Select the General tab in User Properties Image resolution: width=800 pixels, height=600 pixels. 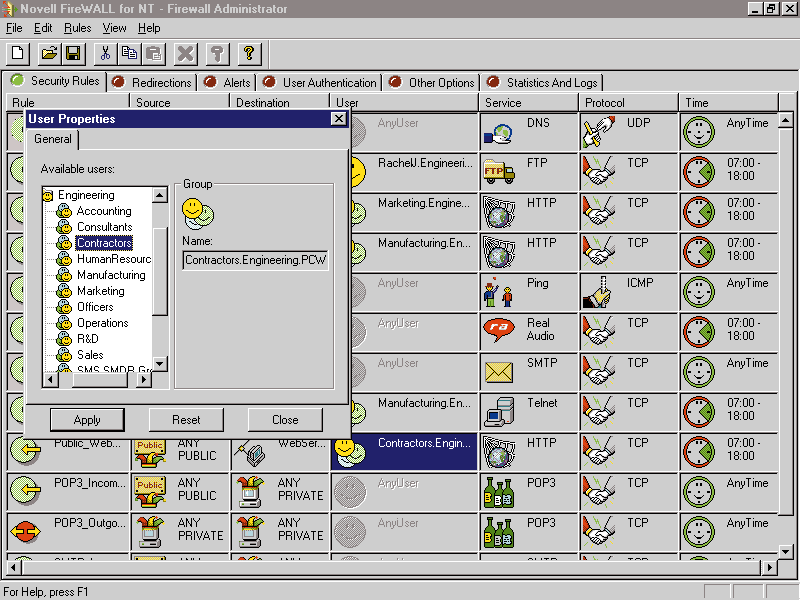pos(53,139)
